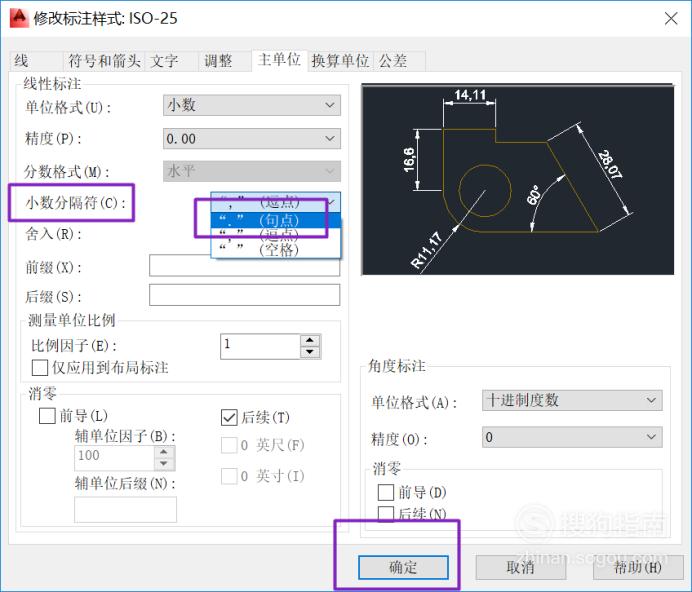692x592 pixels.
Task: Open the 符号和箭头 tab
Action: click(x=104, y=61)
